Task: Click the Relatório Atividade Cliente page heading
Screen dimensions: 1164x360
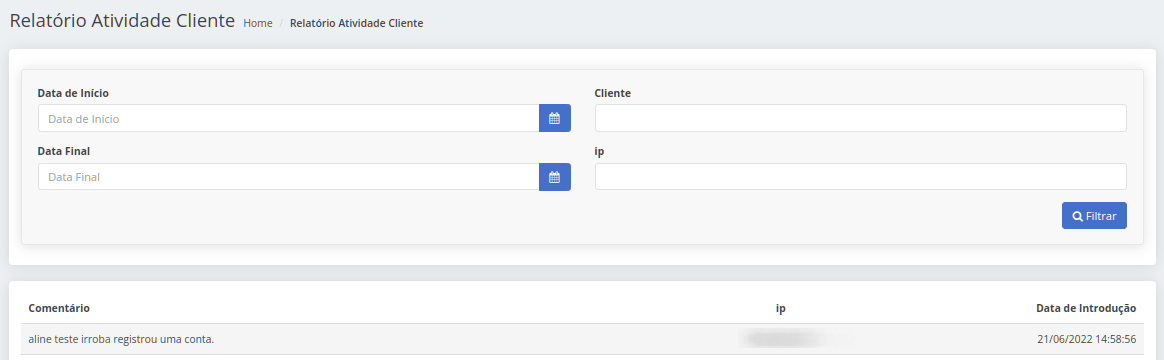Action: pos(122,21)
